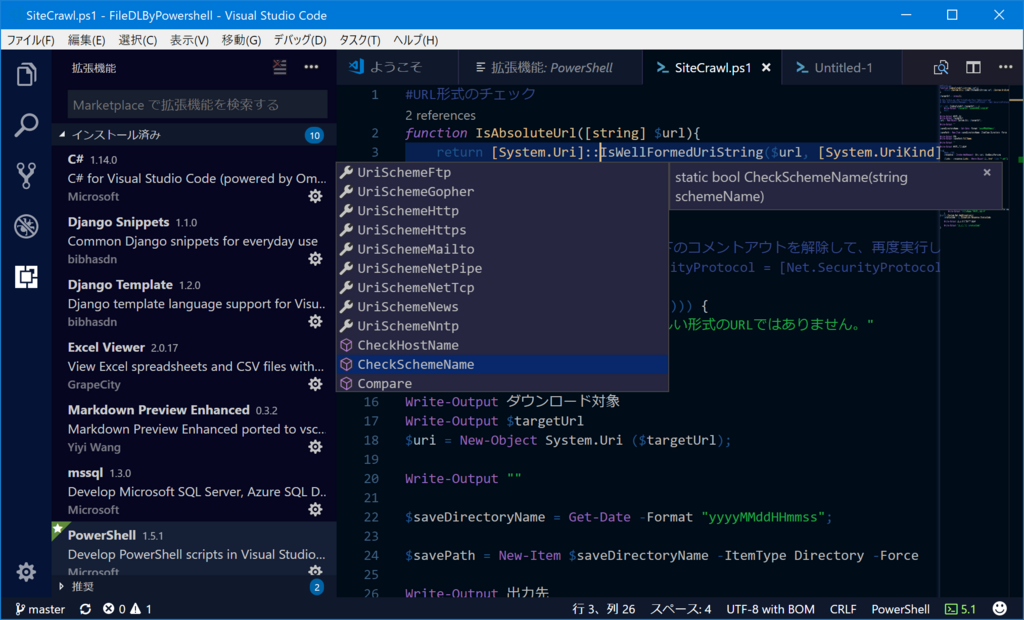Click the feedback smiley in status bar

click(999, 609)
